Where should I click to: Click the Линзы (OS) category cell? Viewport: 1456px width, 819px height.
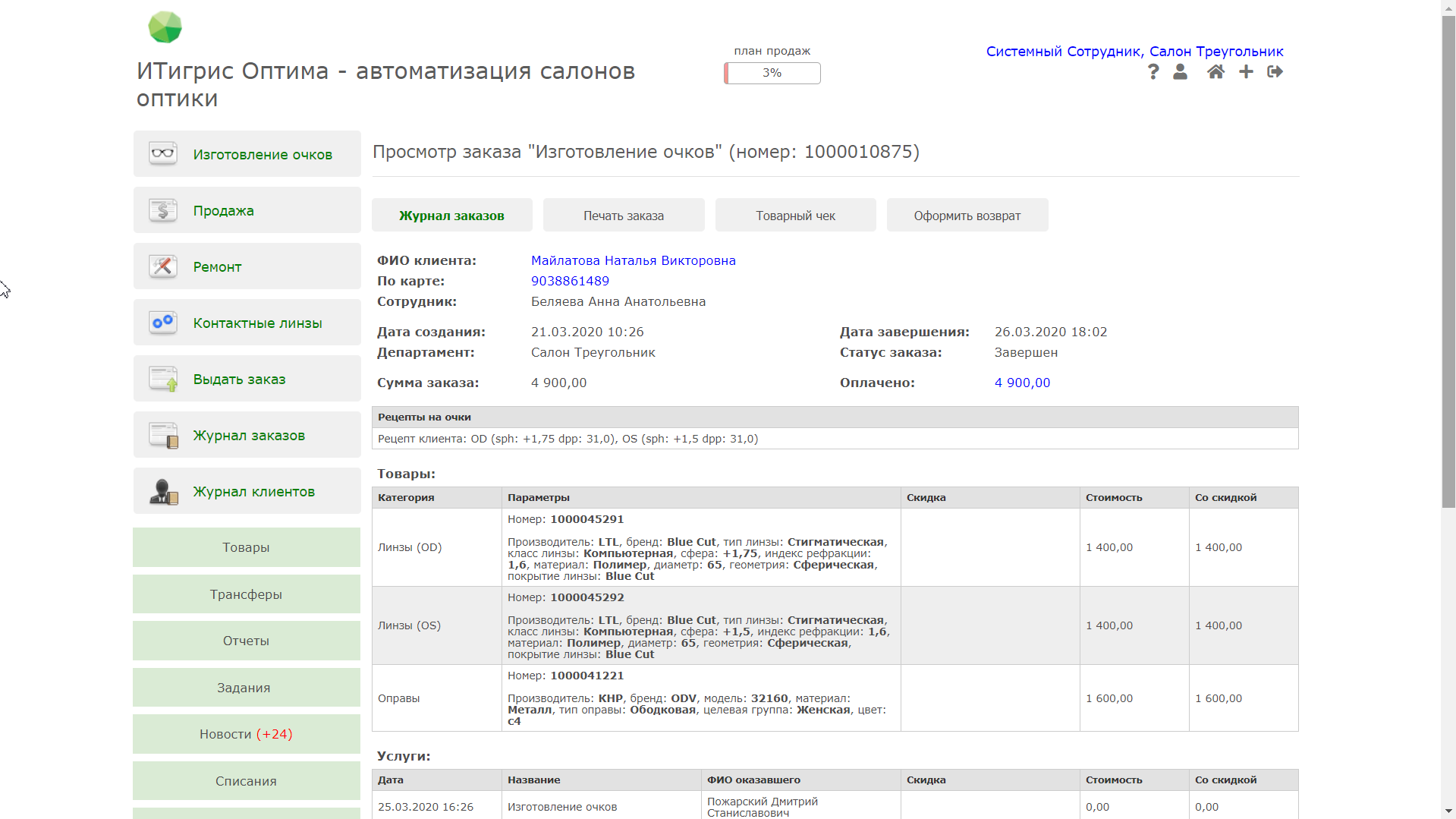(437, 625)
